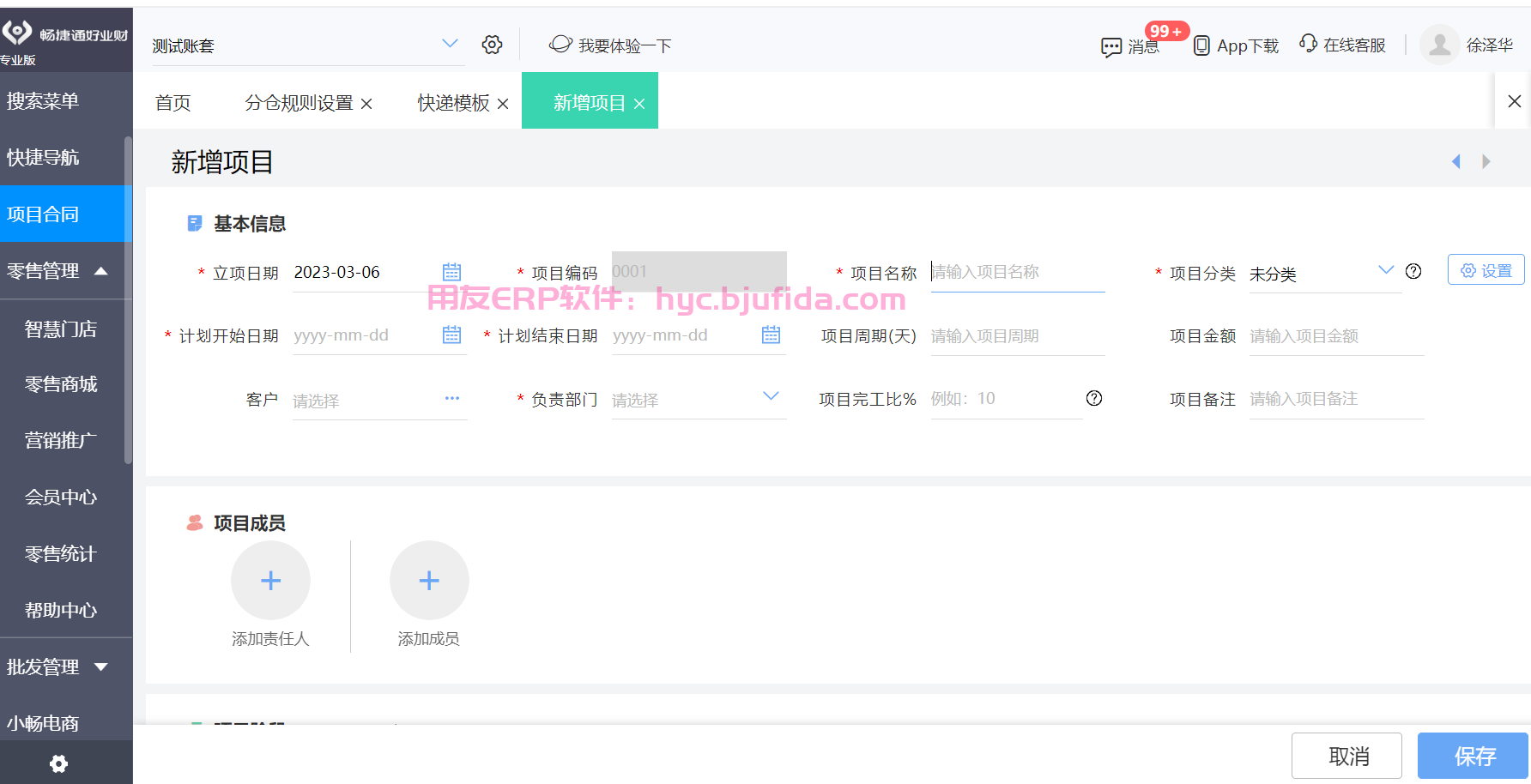The height and width of the screenshot is (784, 1531).
Task: Switch to the 分仓规则设置 tab
Action: click(299, 103)
